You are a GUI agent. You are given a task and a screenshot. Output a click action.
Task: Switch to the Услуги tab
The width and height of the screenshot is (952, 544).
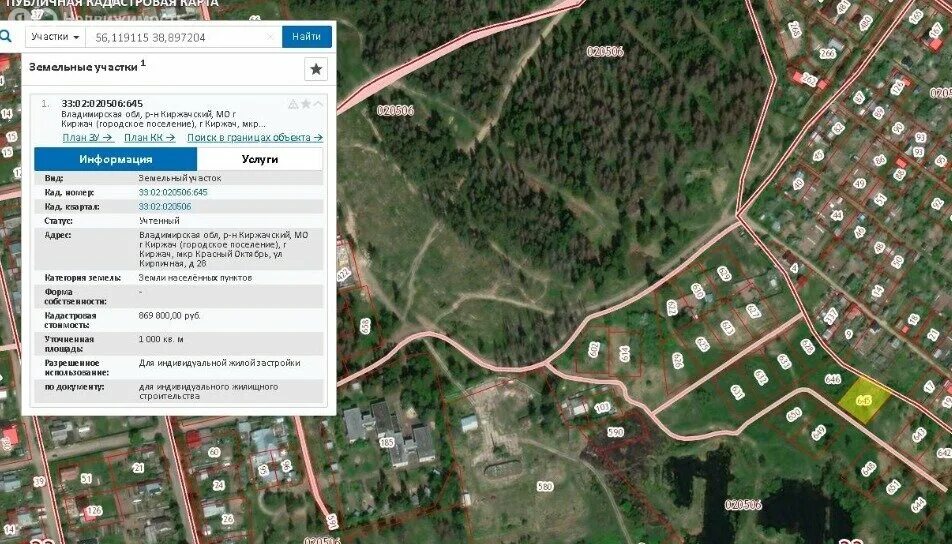tap(260, 159)
